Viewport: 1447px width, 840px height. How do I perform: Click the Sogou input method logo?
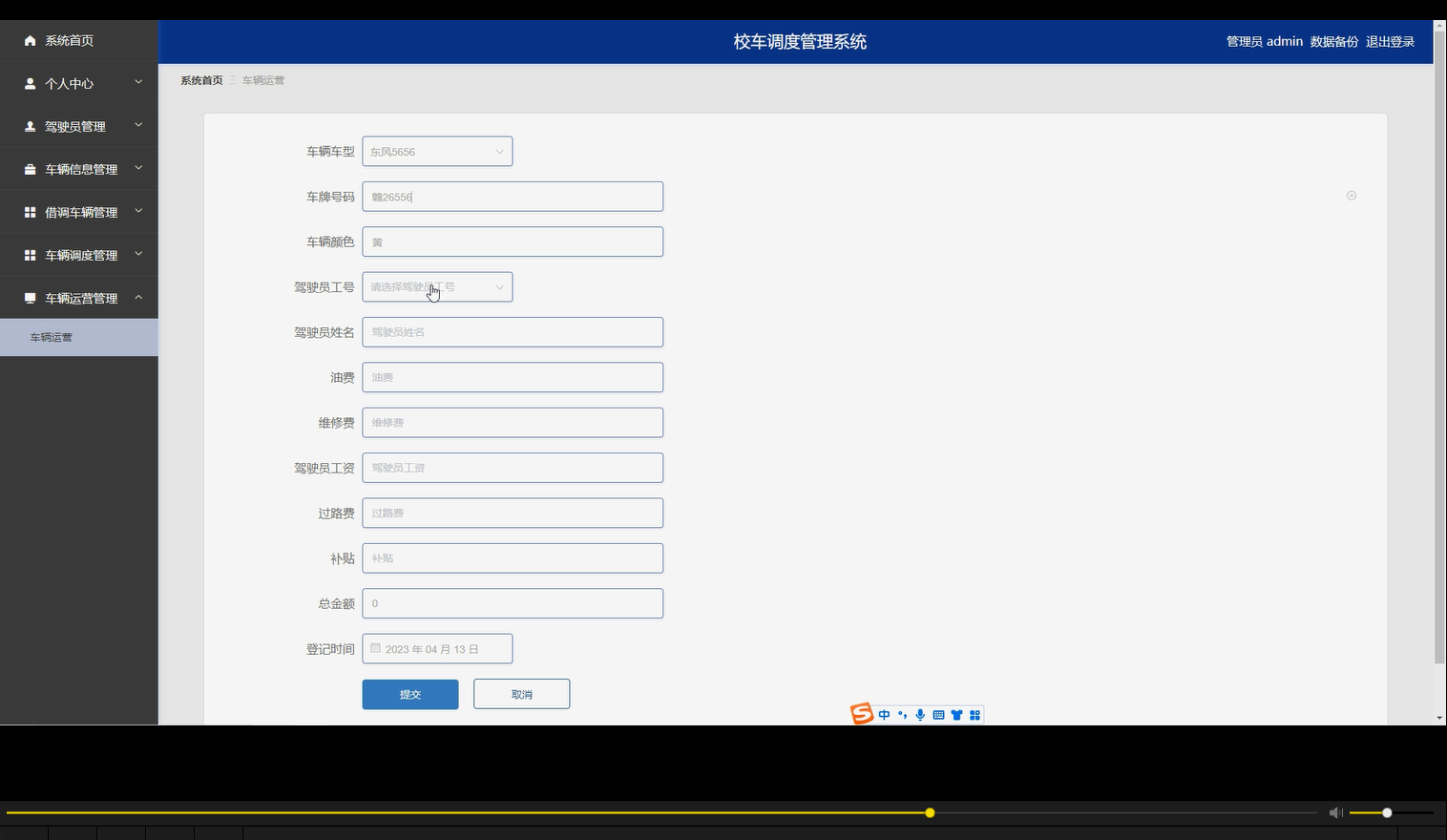point(862,714)
